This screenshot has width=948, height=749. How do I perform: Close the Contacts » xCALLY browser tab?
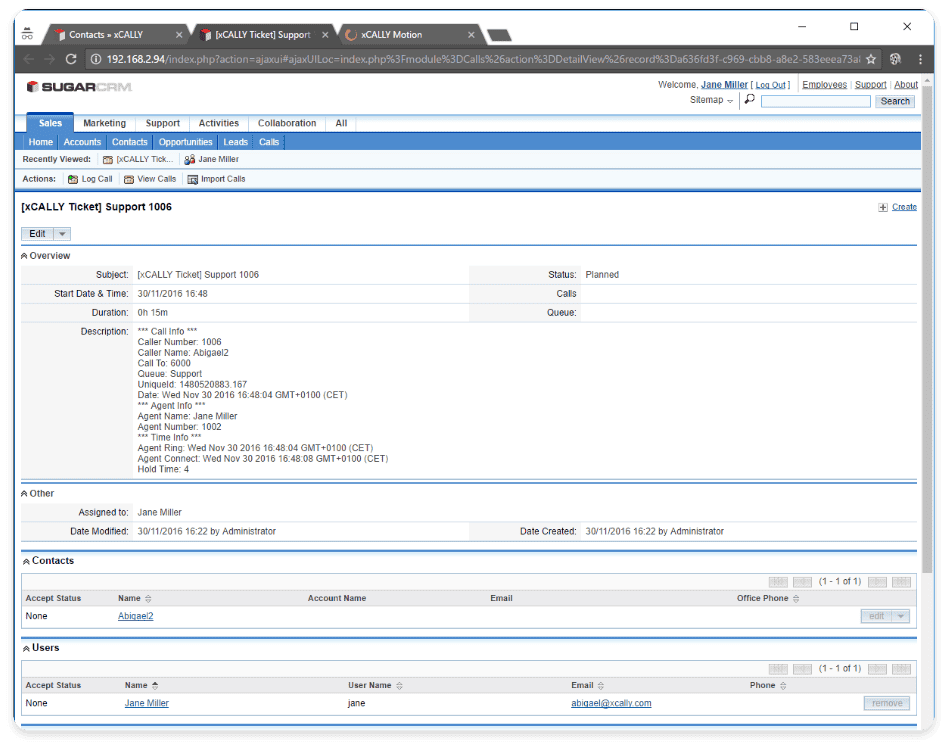click(x=179, y=35)
